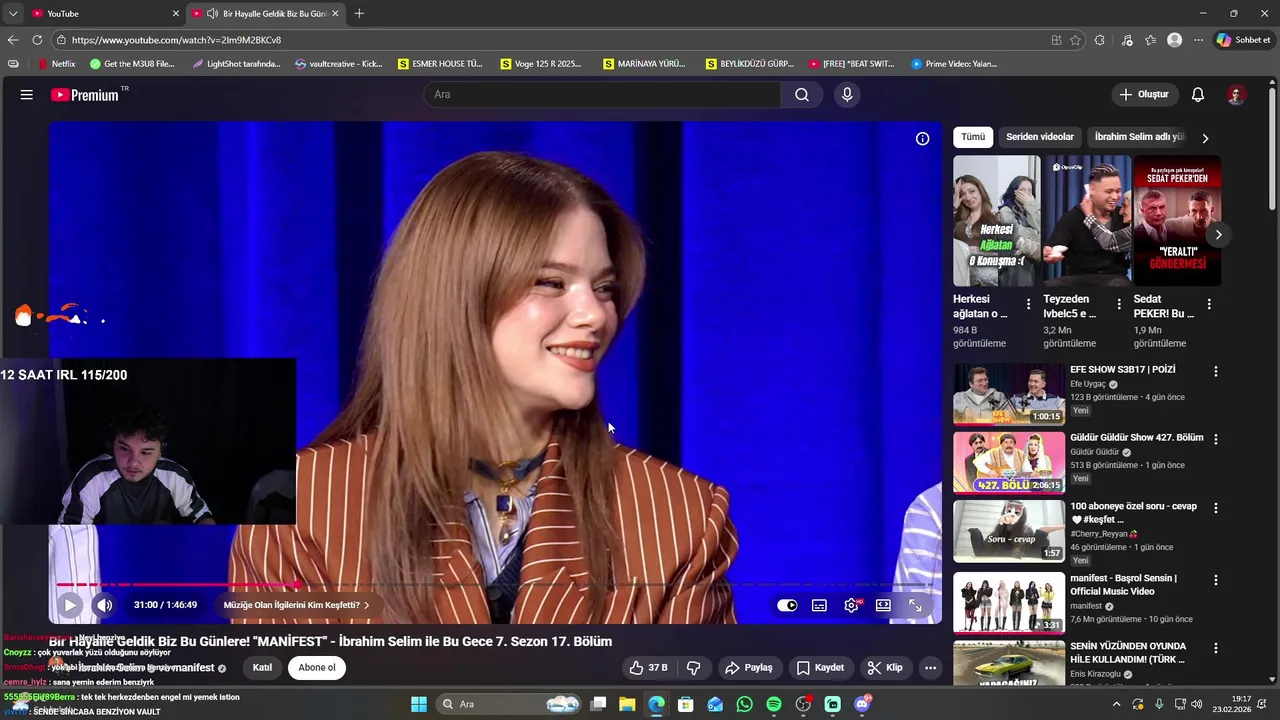This screenshot has height=720, width=1280.
Task: Expand chapter 'Müziğe Olan İlgilerini Kim Keşfetti?'
Action: point(296,605)
